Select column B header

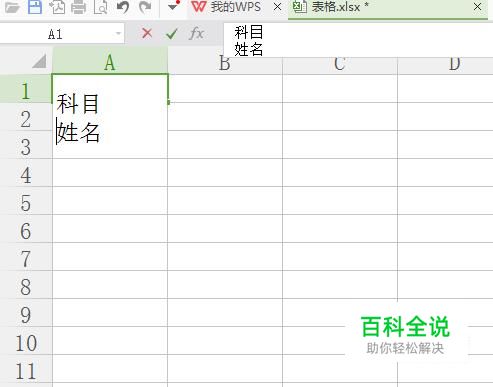[x=225, y=64]
